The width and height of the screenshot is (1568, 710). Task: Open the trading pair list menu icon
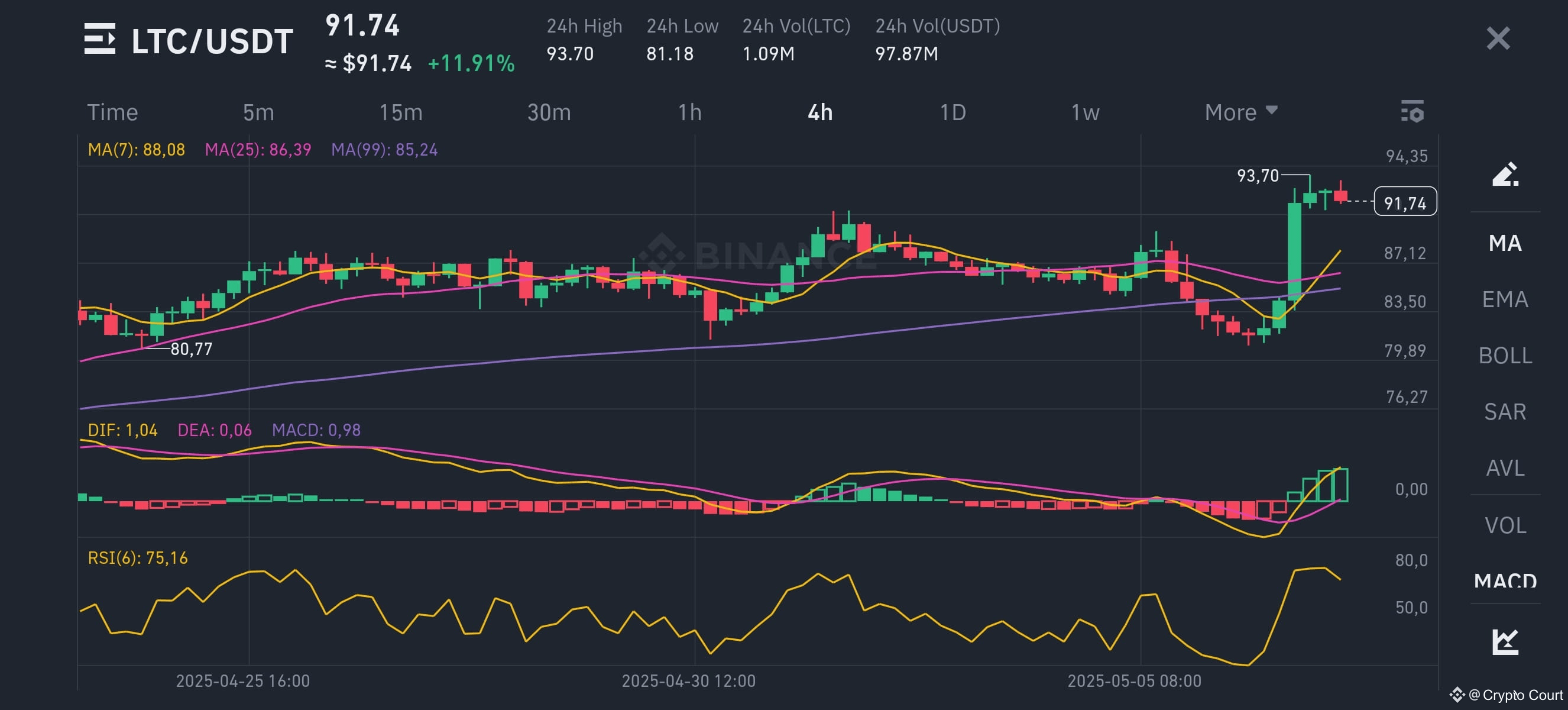99,40
